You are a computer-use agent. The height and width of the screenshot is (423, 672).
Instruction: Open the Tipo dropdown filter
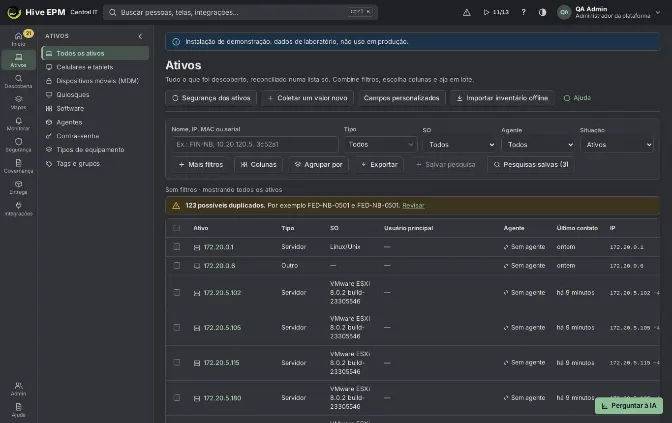pyautogui.click(x=381, y=144)
